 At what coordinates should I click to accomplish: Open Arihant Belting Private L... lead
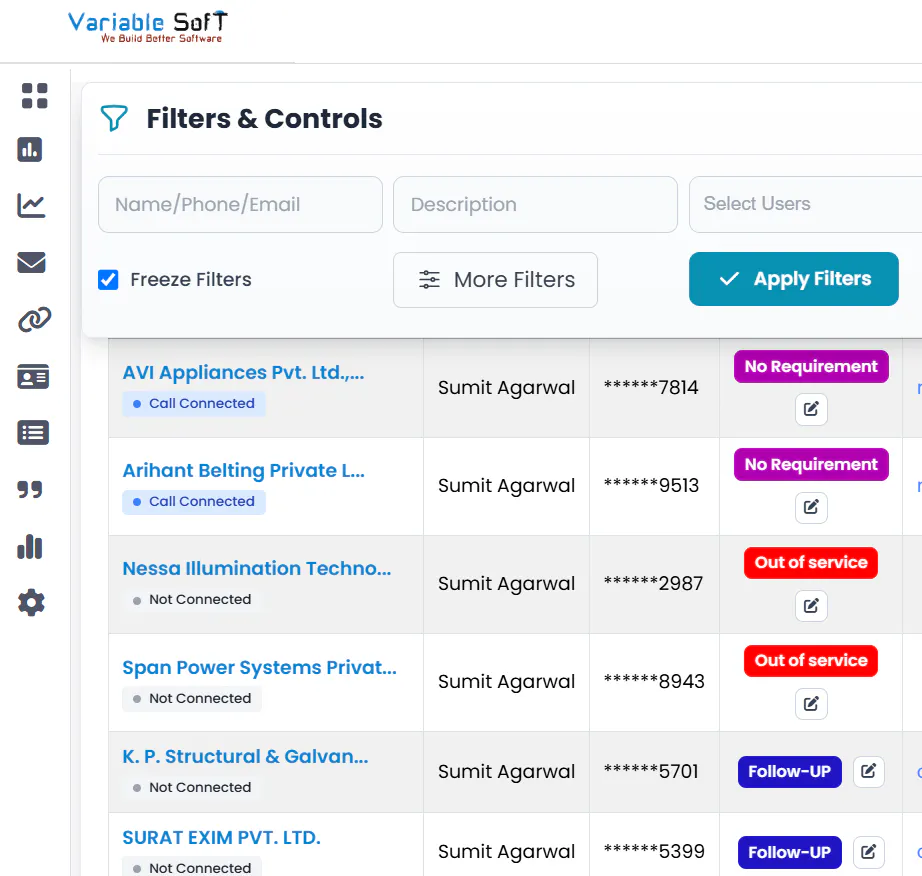(243, 470)
